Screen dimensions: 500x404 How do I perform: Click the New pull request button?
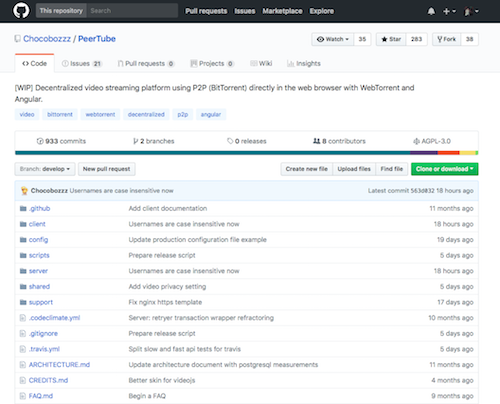pos(107,169)
